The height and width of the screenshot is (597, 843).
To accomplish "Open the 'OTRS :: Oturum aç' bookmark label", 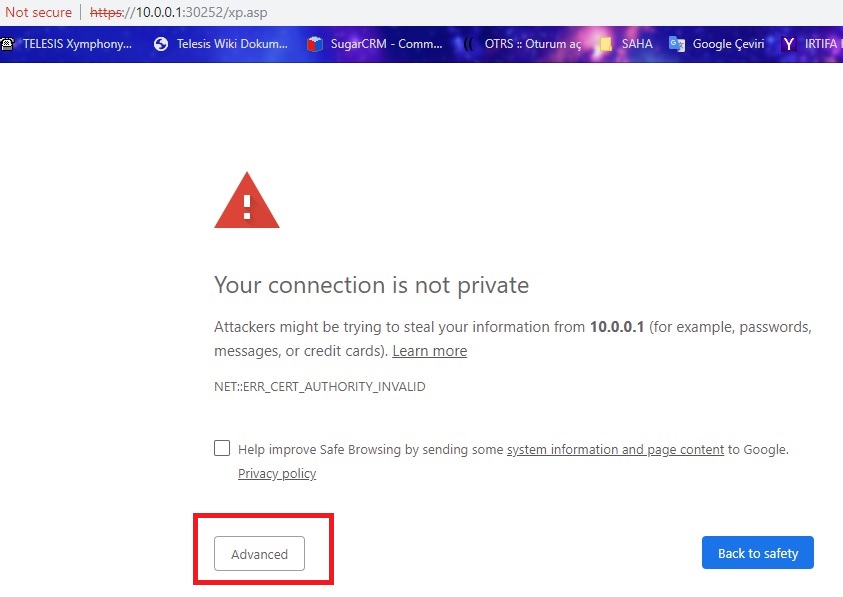I will (x=532, y=44).
